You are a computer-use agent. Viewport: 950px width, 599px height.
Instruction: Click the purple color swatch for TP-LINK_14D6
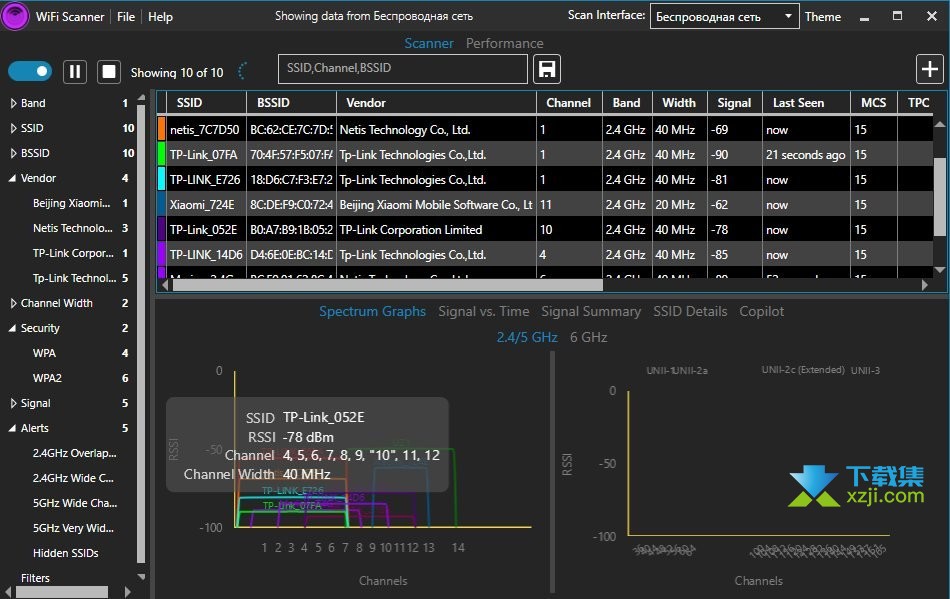(162, 254)
